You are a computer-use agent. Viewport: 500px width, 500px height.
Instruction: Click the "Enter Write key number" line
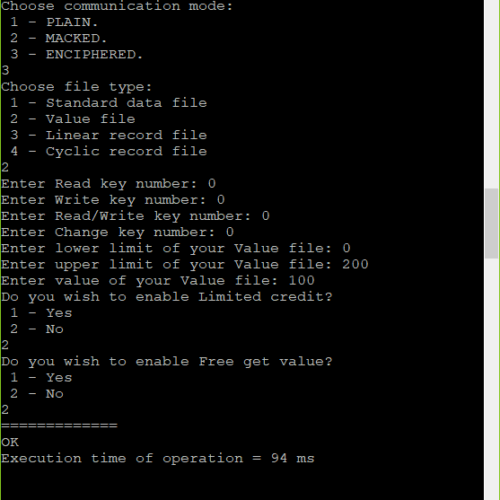click(x=113, y=200)
